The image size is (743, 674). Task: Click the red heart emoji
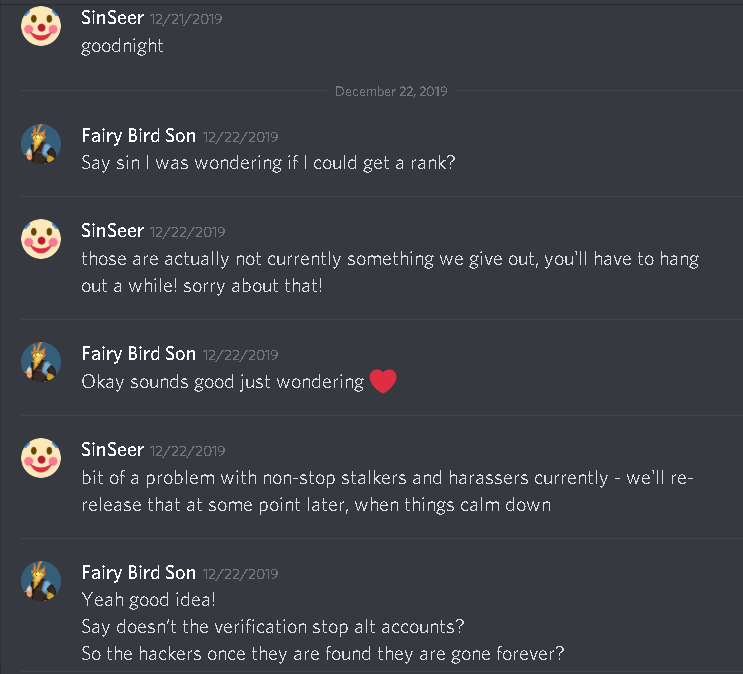(x=383, y=381)
